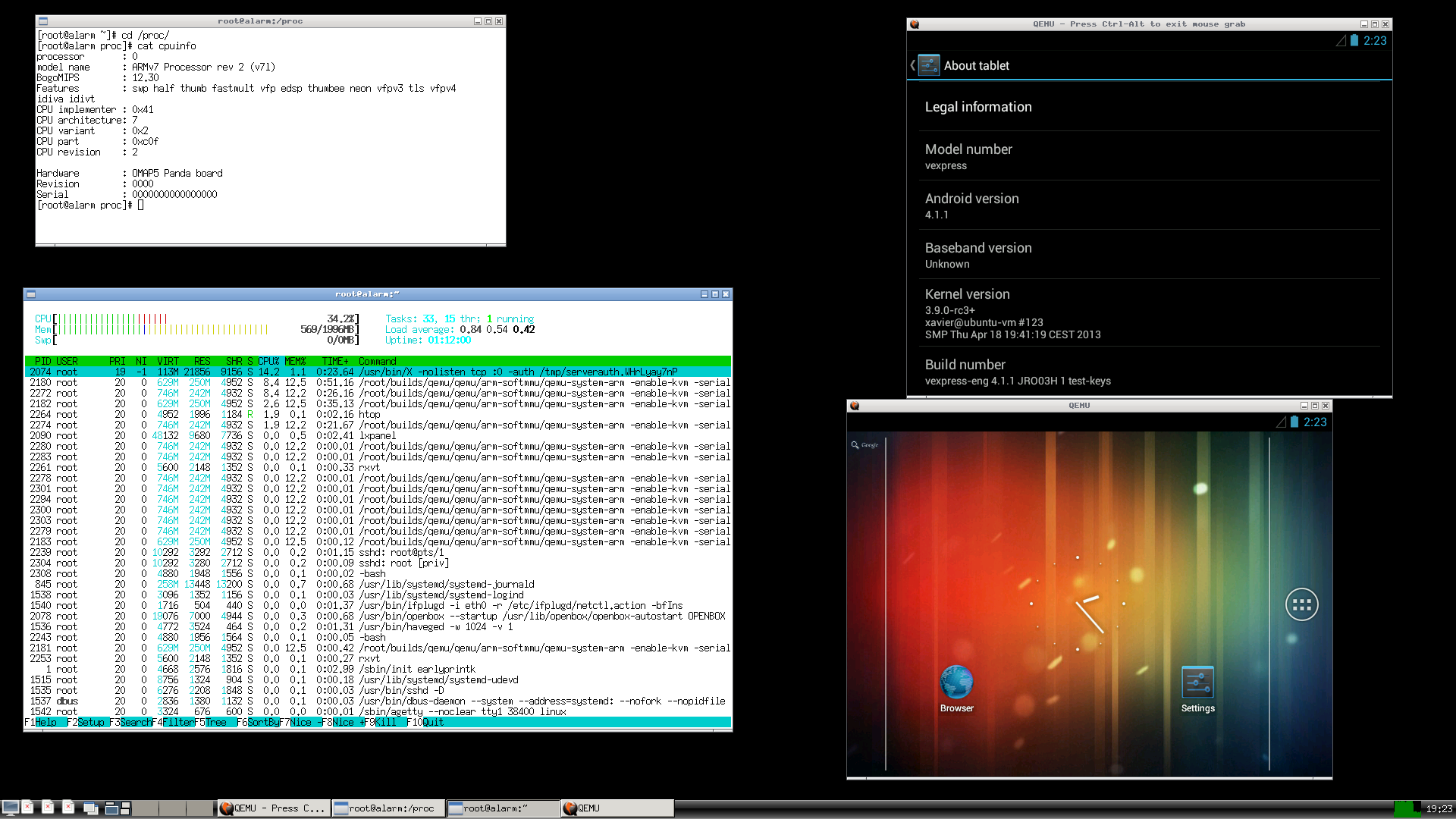Switch to QEMU - Press C... taskbar window
1456x819 pixels.
tap(274, 808)
